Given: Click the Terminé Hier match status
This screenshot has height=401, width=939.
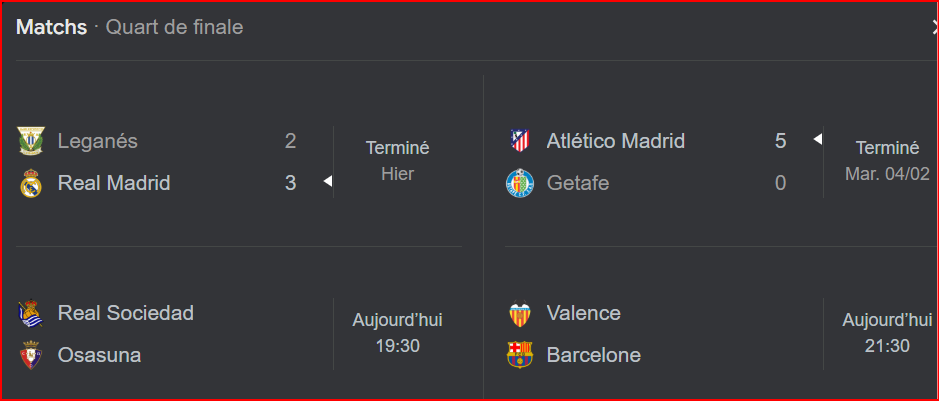Looking at the screenshot, I should pos(397,161).
